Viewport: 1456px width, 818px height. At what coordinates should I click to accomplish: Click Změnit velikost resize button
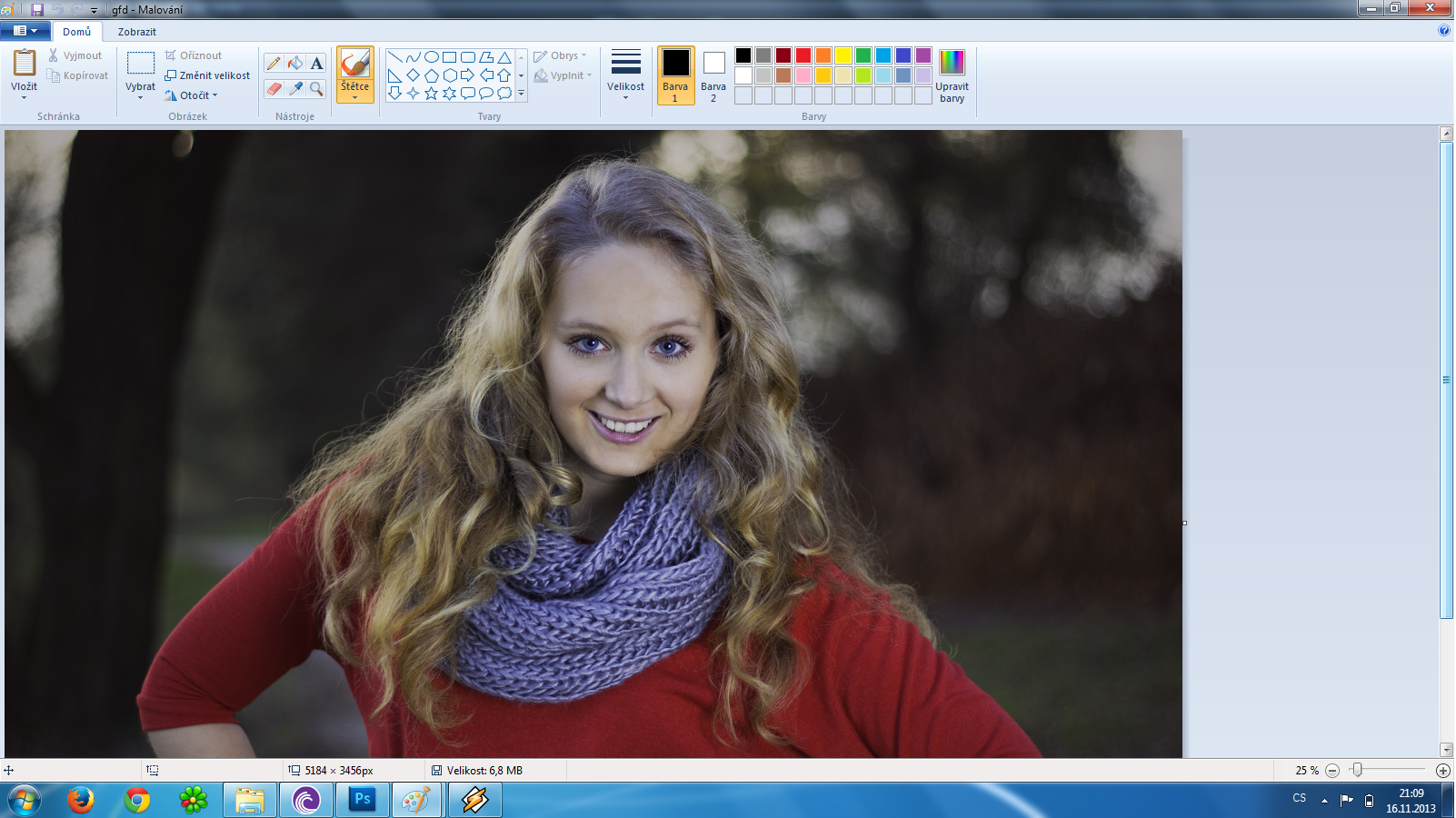(207, 75)
